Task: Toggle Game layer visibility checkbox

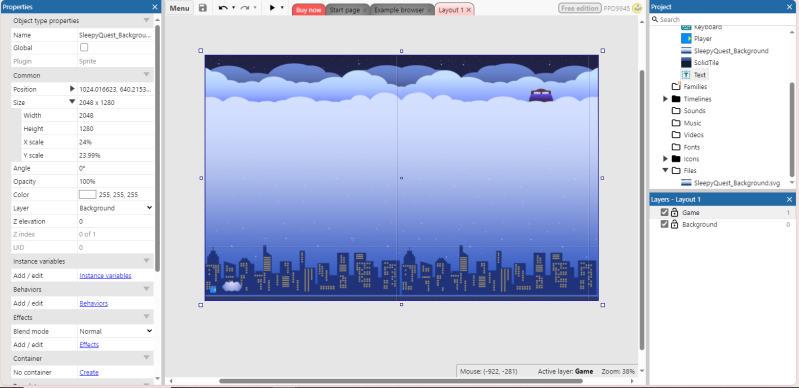Action: (664, 213)
